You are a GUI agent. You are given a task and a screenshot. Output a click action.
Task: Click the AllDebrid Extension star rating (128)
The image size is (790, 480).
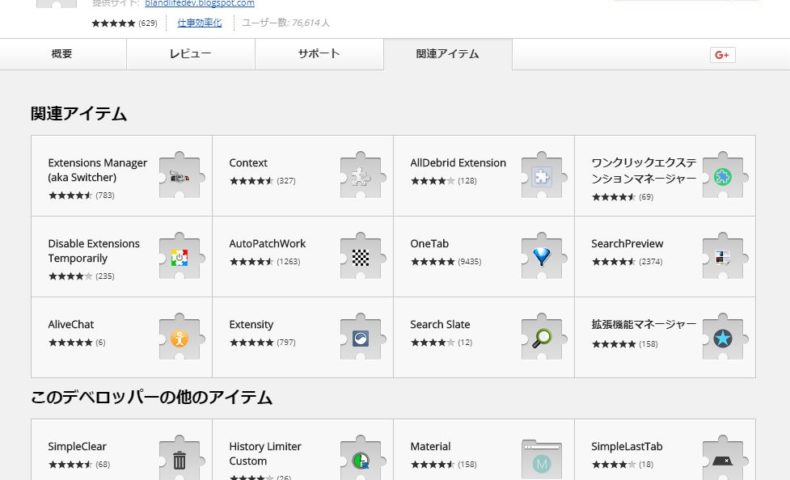pyautogui.click(x=443, y=181)
